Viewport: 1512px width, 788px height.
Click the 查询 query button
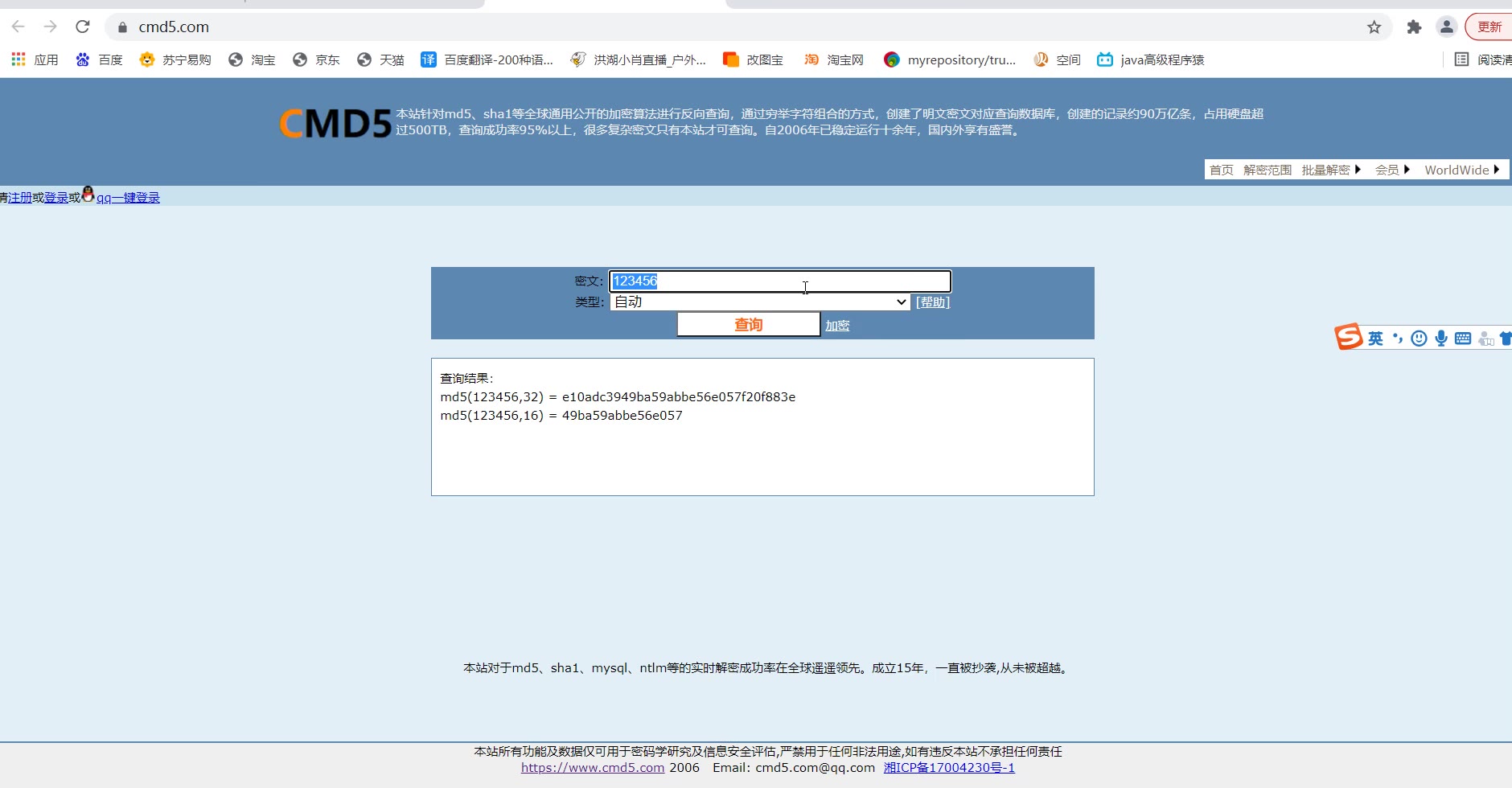pyautogui.click(x=748, y=324)
